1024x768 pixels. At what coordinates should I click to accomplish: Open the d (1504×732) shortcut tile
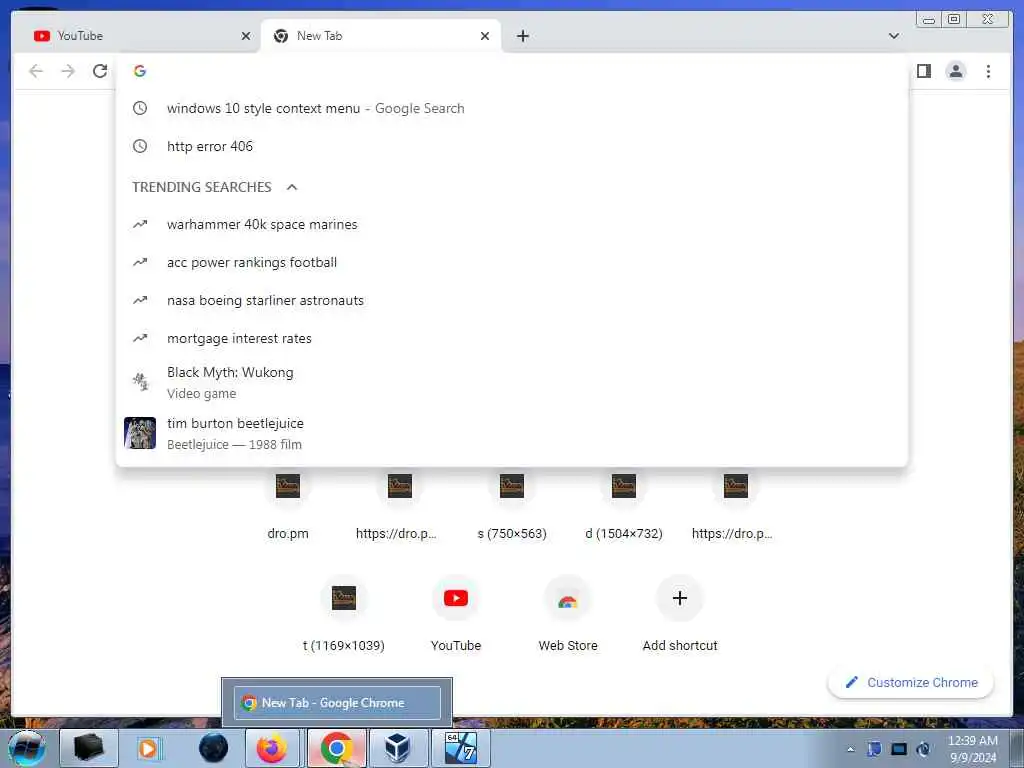pos(624,507)
